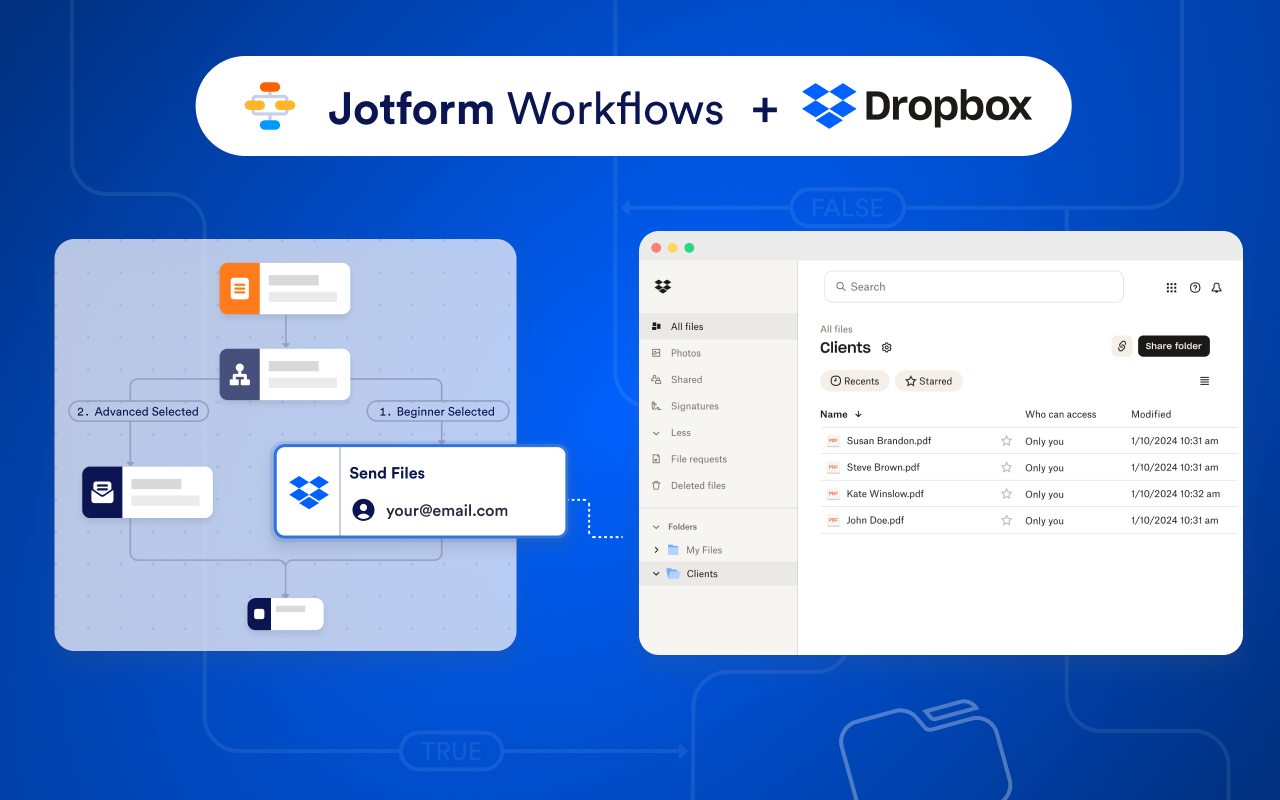The image size is (1280, 800).
Task: Click the Dropbox icon in Send Files card
Action: pyautogui.click(x=309, y=491)
